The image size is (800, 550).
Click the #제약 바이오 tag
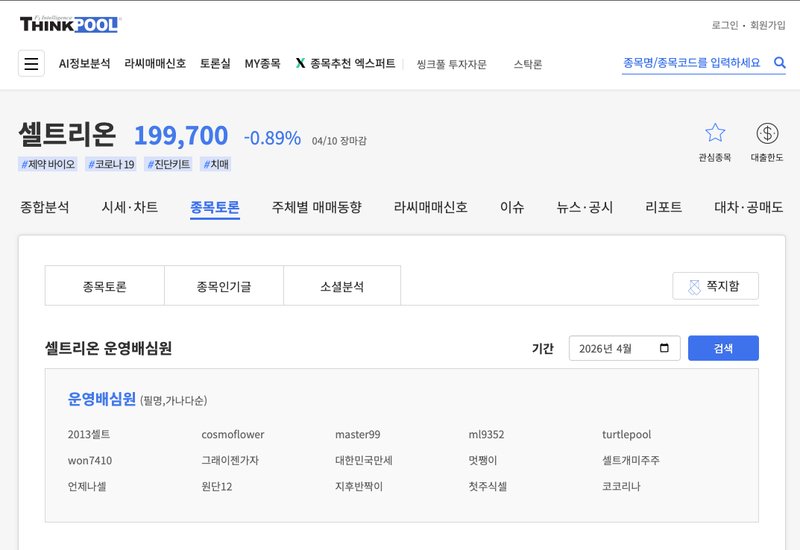pos(48,164)
